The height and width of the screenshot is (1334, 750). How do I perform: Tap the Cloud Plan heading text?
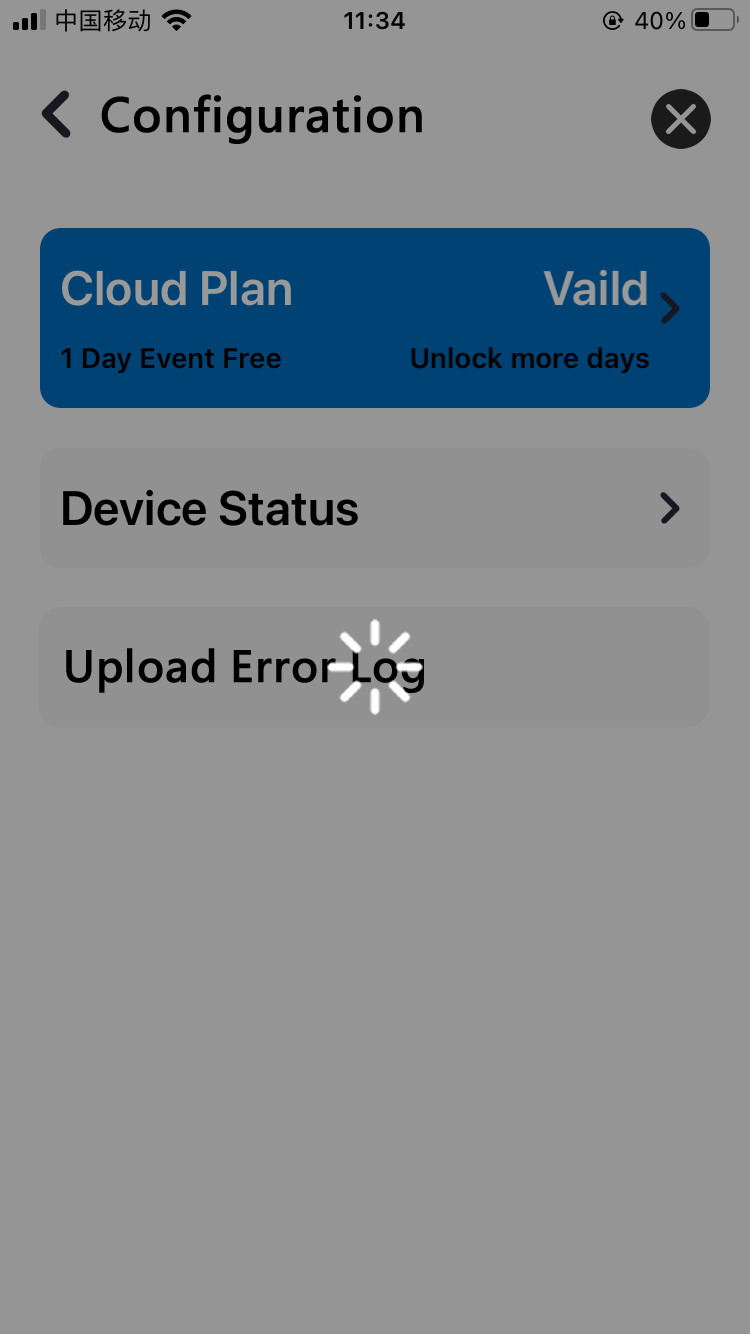point(177,290)
